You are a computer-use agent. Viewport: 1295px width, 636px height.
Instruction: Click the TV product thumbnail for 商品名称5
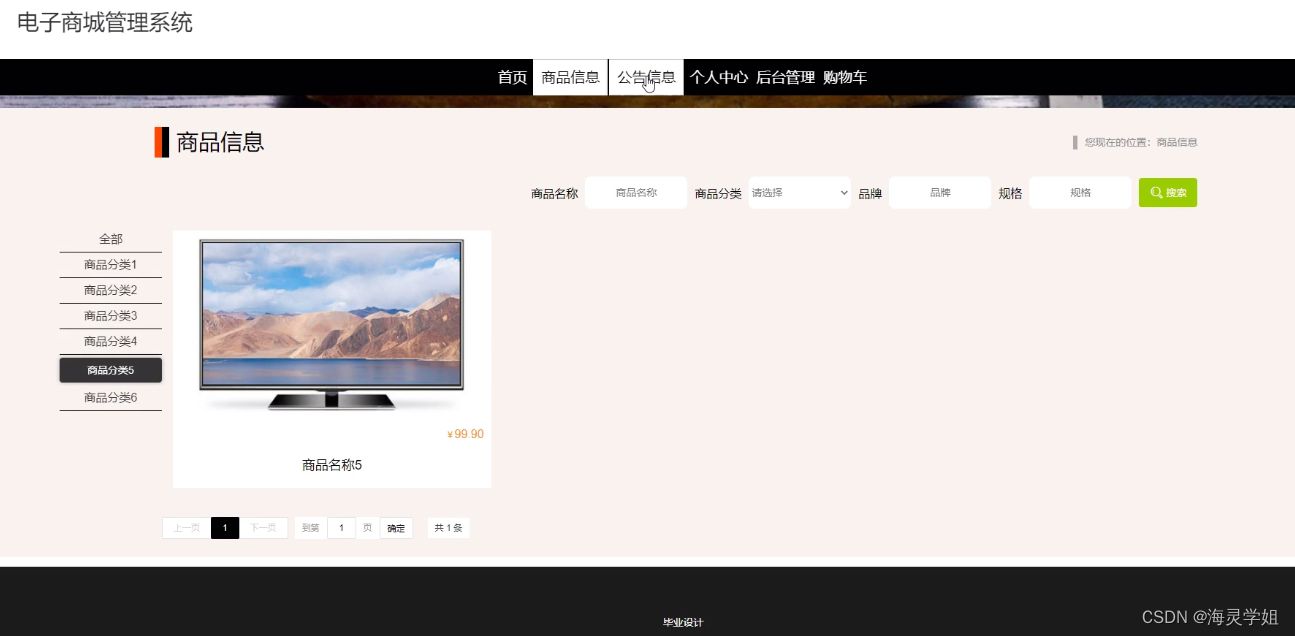[331, 320]
